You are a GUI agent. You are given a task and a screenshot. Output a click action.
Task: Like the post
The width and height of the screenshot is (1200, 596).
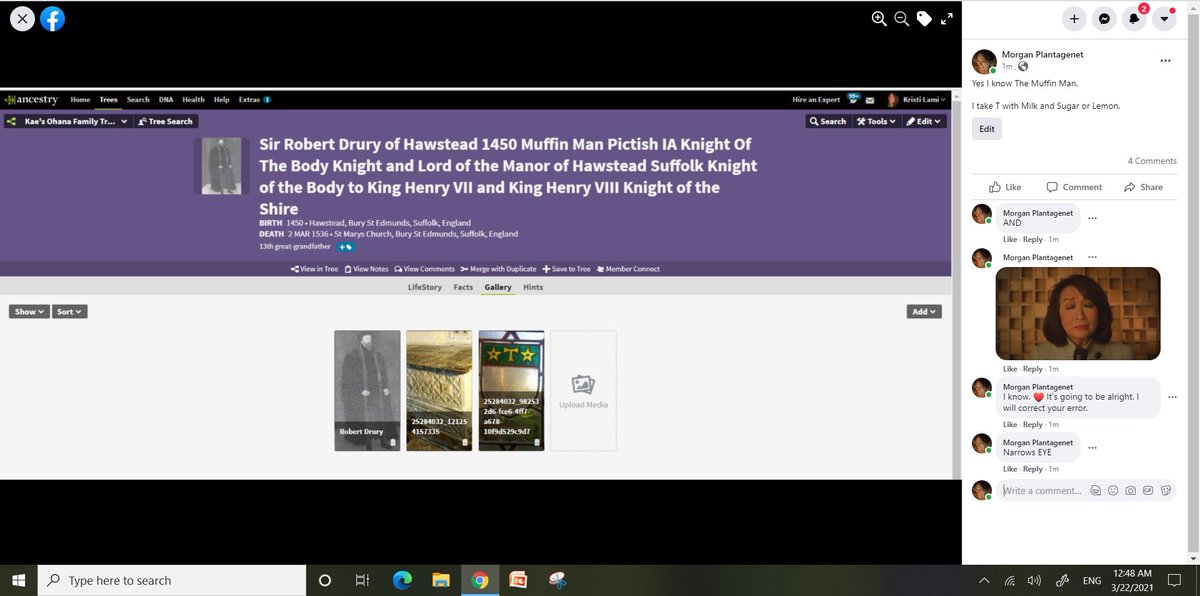(1005, 187)
